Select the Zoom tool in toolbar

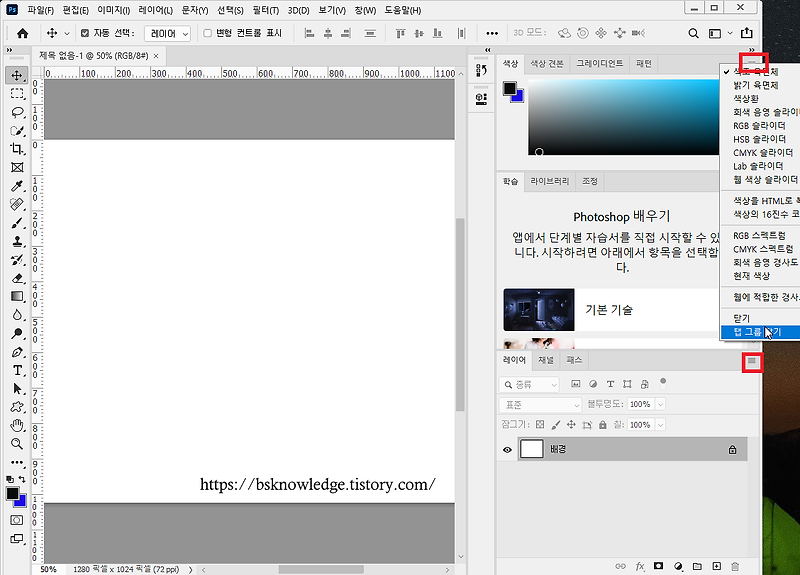tap(17, 444)
